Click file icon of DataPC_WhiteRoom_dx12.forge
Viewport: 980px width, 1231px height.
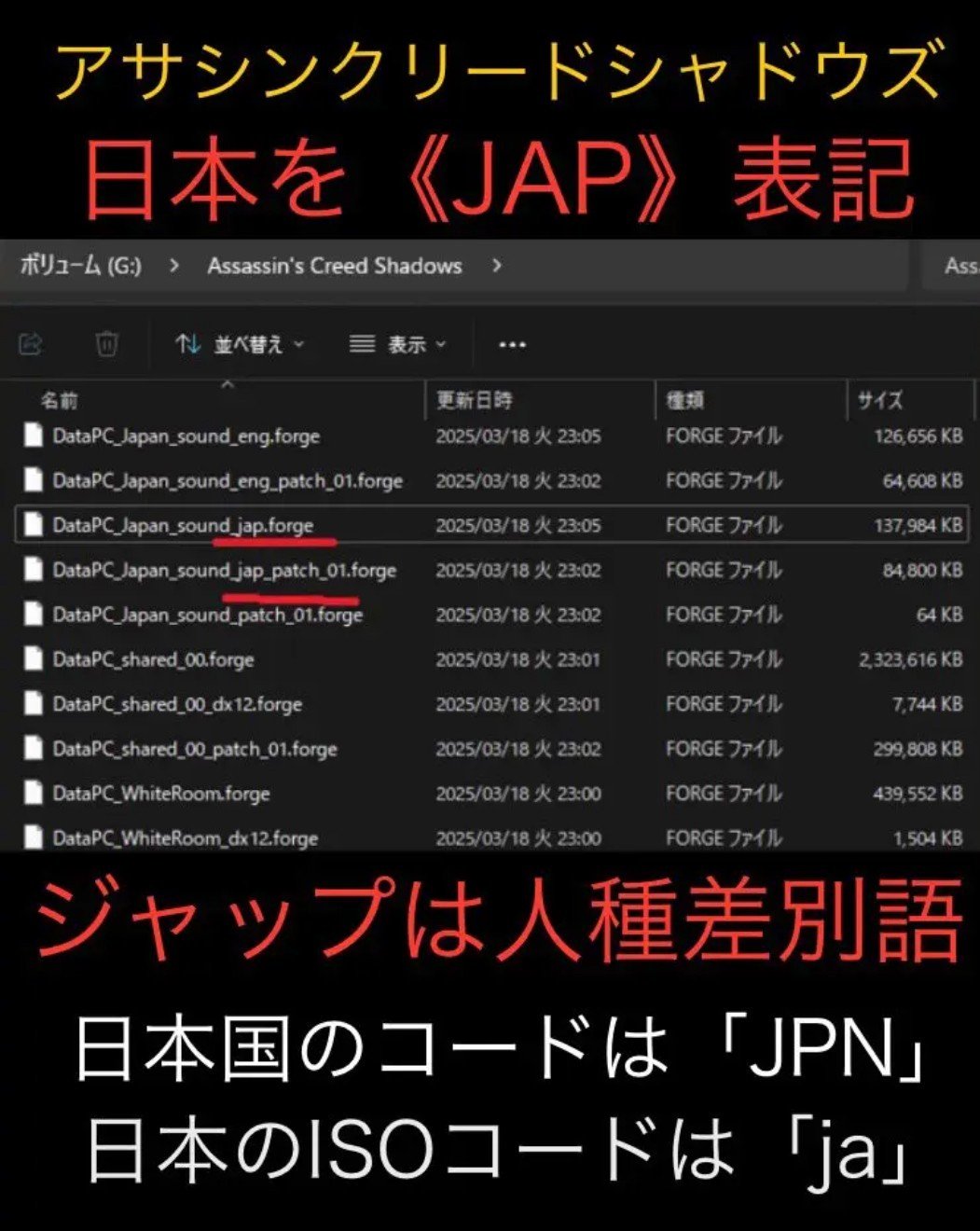[34, 837]
